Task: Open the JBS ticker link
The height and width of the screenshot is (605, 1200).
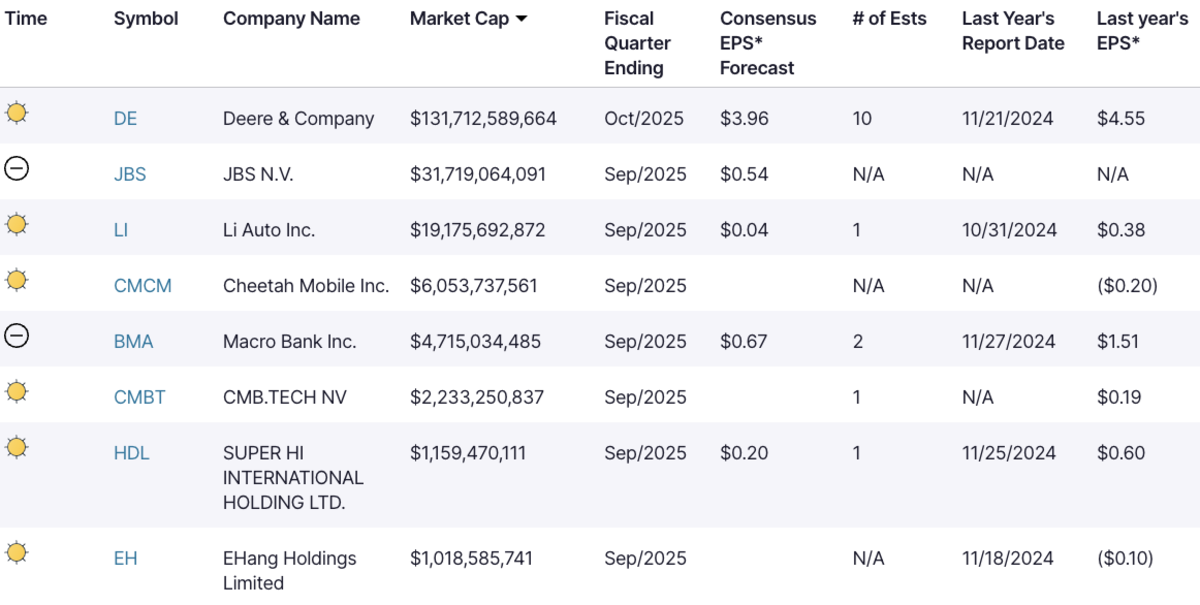Action: click(x=130, y=175)
